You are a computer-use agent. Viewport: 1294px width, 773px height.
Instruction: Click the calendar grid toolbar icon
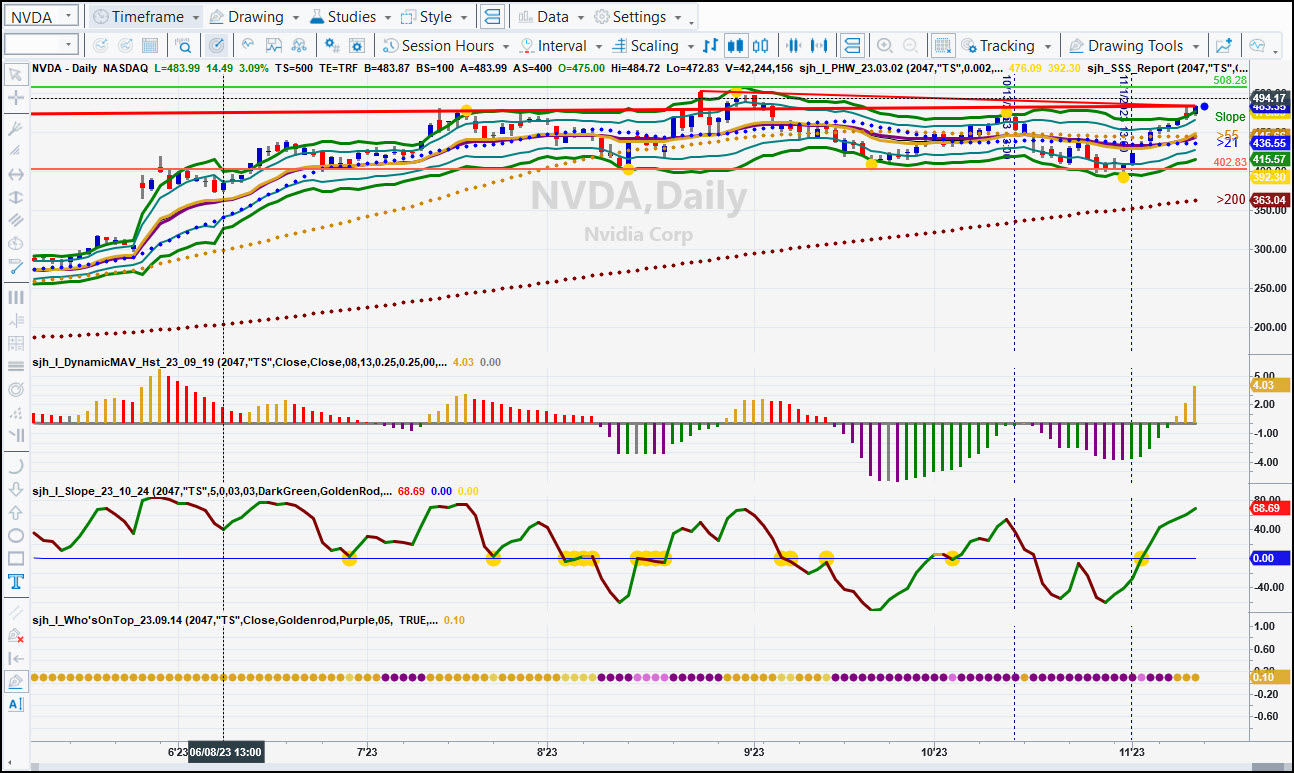149,46
